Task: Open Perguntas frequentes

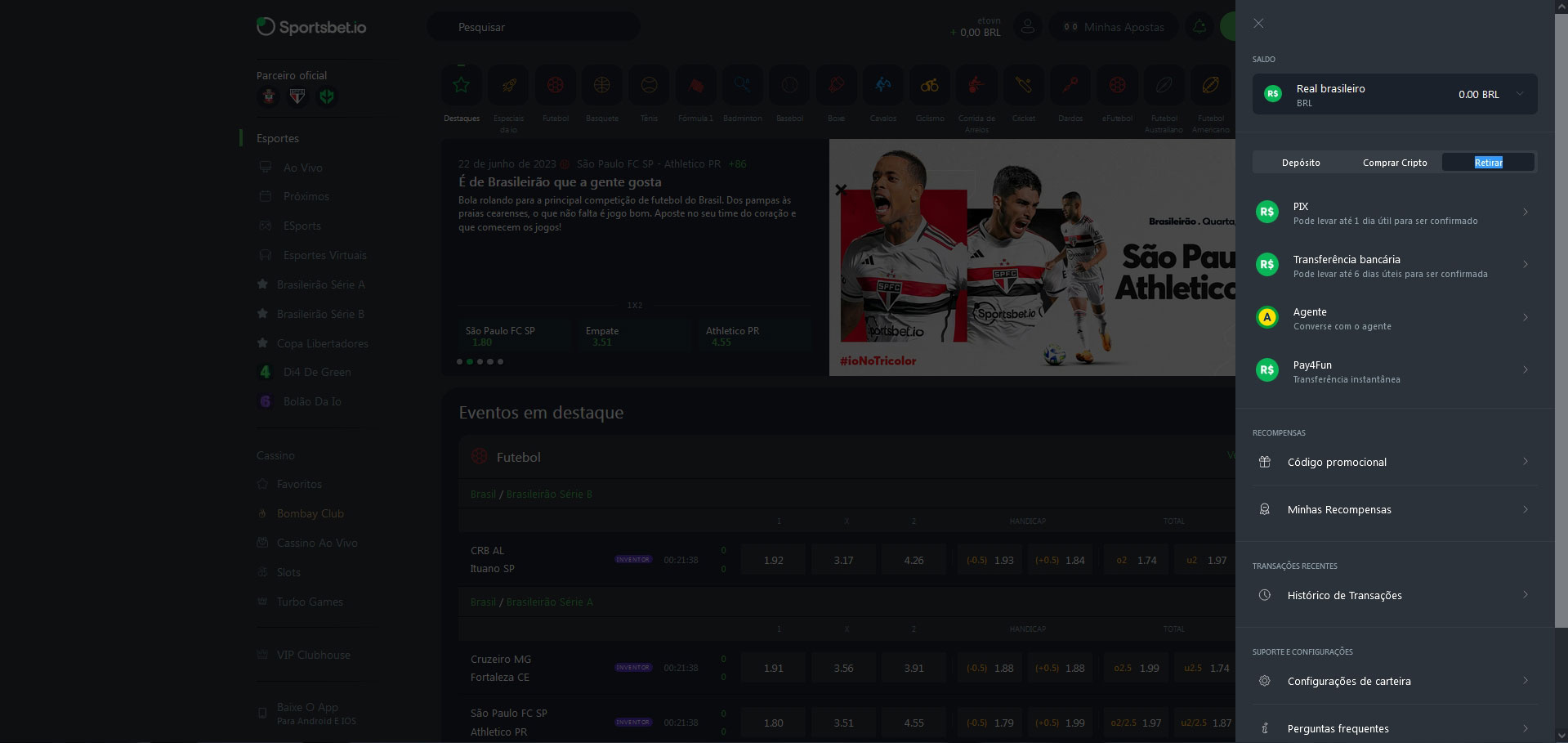Action: tap(1394, 728)
